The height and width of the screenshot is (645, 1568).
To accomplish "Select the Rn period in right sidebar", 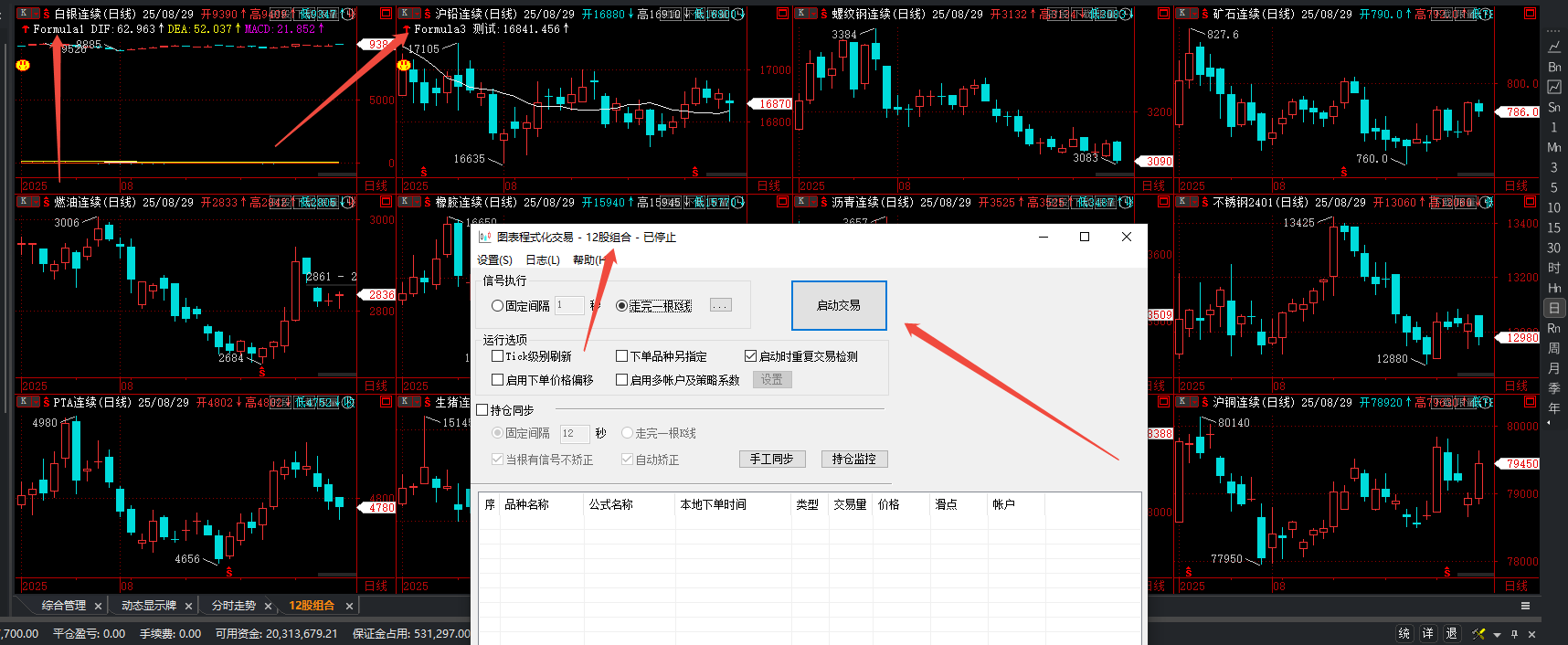I will point(1554,329).
